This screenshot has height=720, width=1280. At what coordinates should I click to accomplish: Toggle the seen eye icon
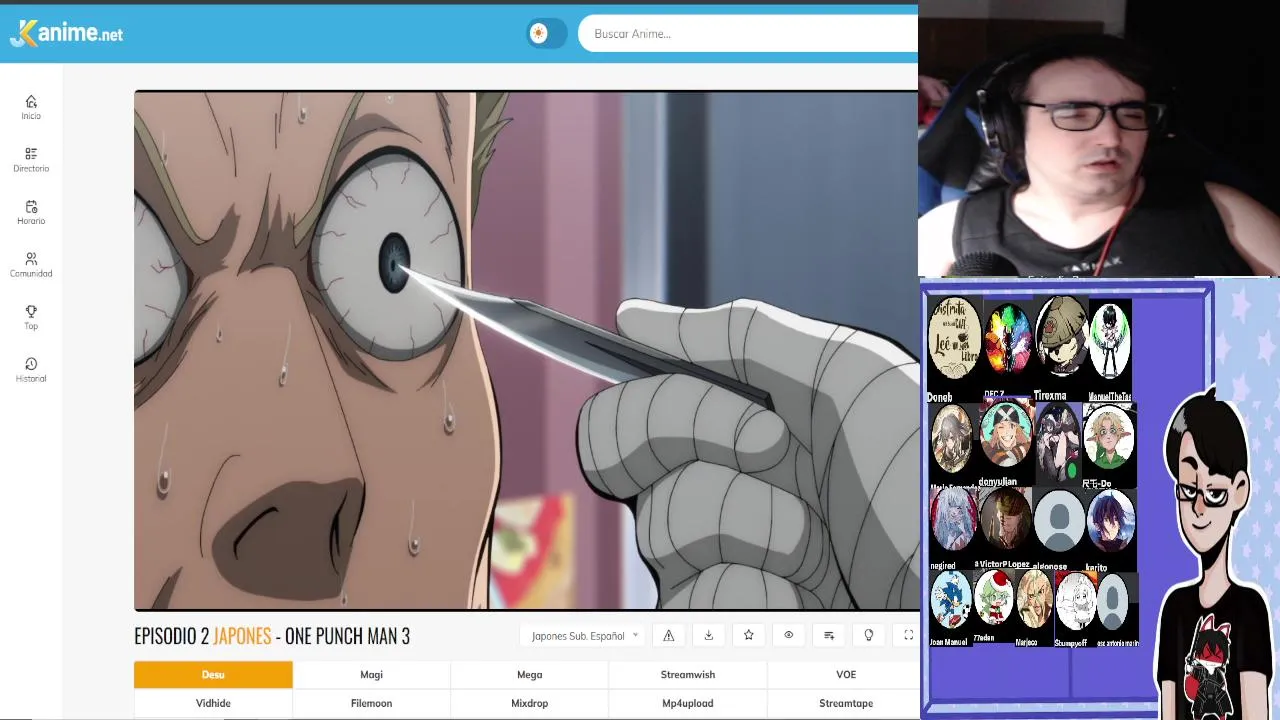point(789,636)
